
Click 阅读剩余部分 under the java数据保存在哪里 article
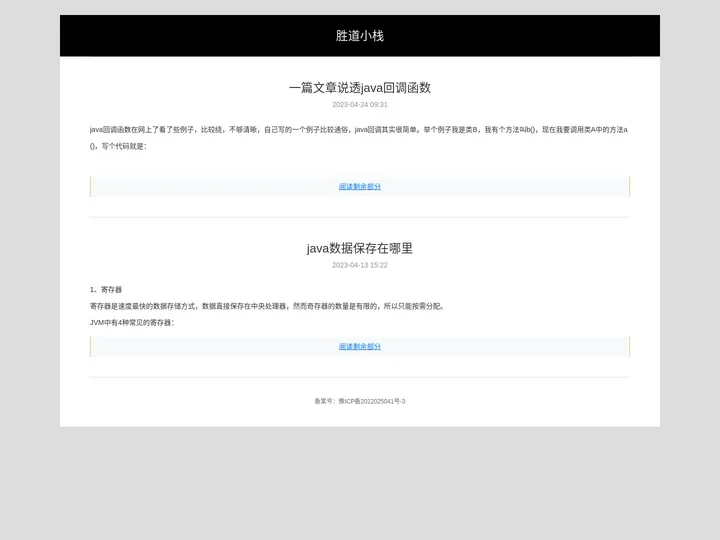click(x=360, y=347)
